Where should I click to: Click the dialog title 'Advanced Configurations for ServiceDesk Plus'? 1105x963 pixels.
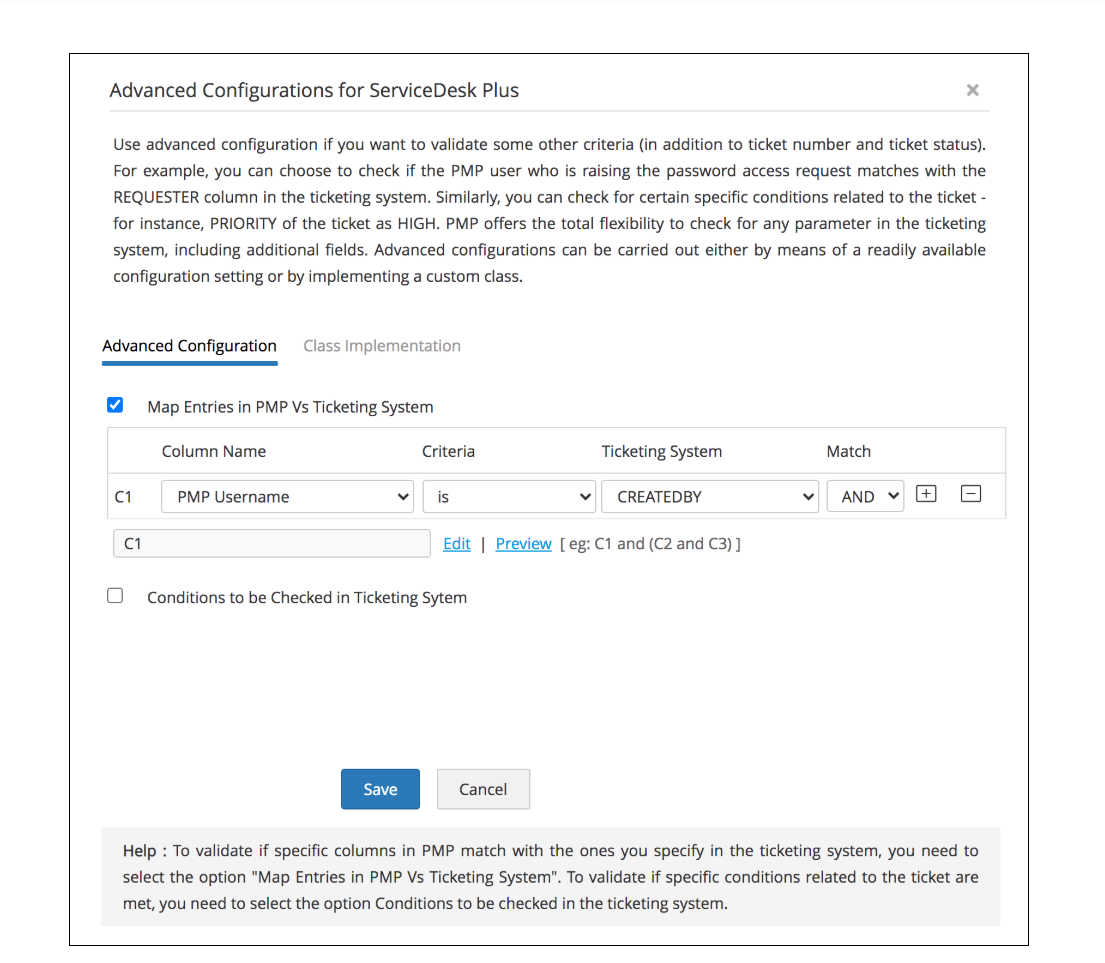coord(314,90)
